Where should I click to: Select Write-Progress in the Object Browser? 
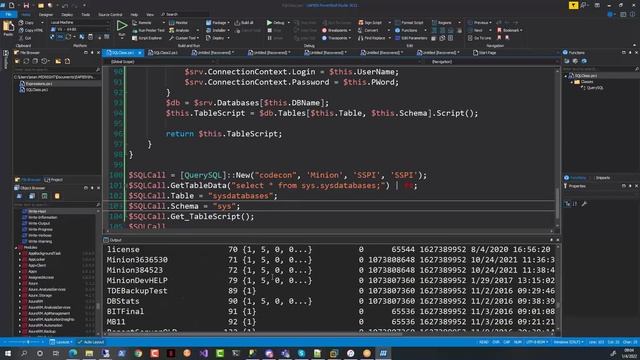tap(40, 229)
